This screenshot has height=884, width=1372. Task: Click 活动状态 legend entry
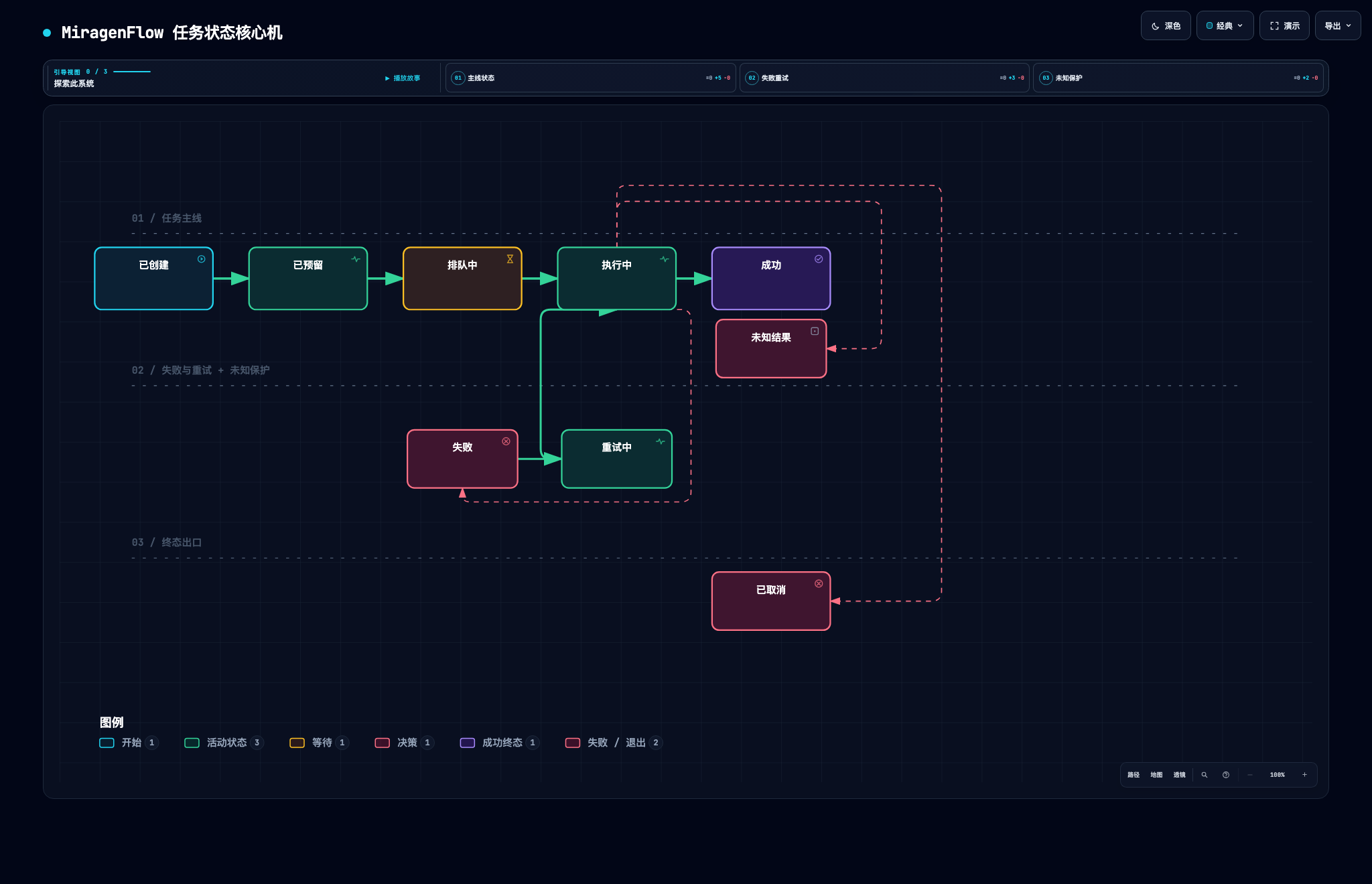point(224,743)
